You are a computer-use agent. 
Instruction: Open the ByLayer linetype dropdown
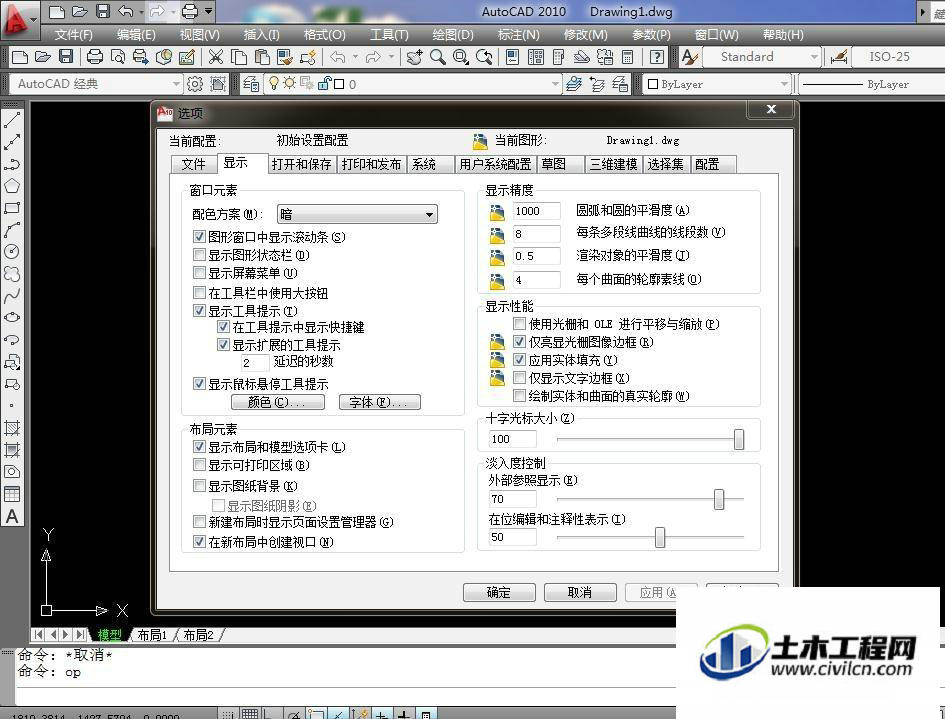tap(872, 84)
